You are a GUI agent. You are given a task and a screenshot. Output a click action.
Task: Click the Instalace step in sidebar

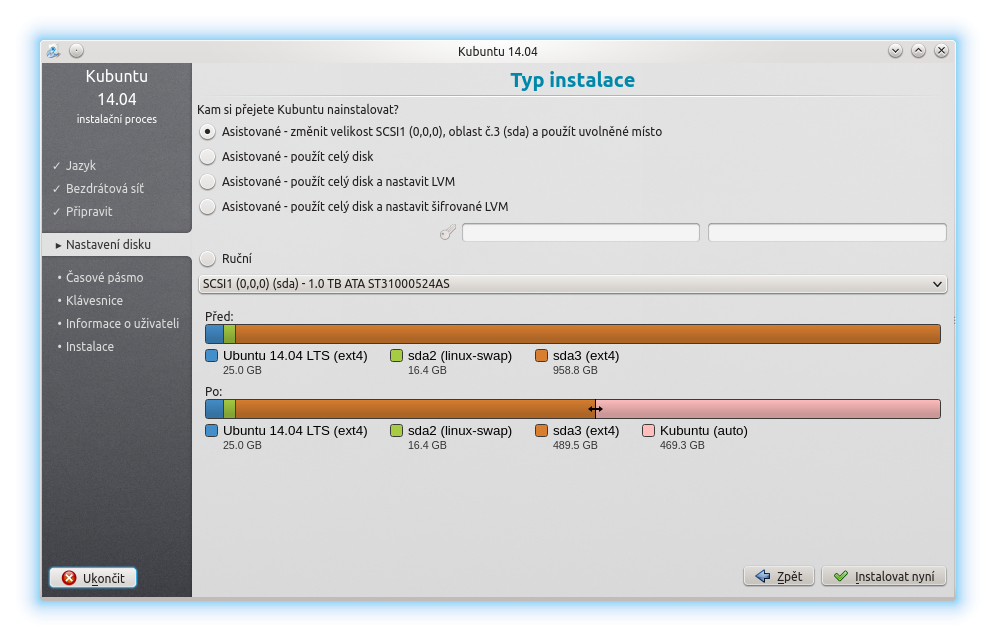90,347
